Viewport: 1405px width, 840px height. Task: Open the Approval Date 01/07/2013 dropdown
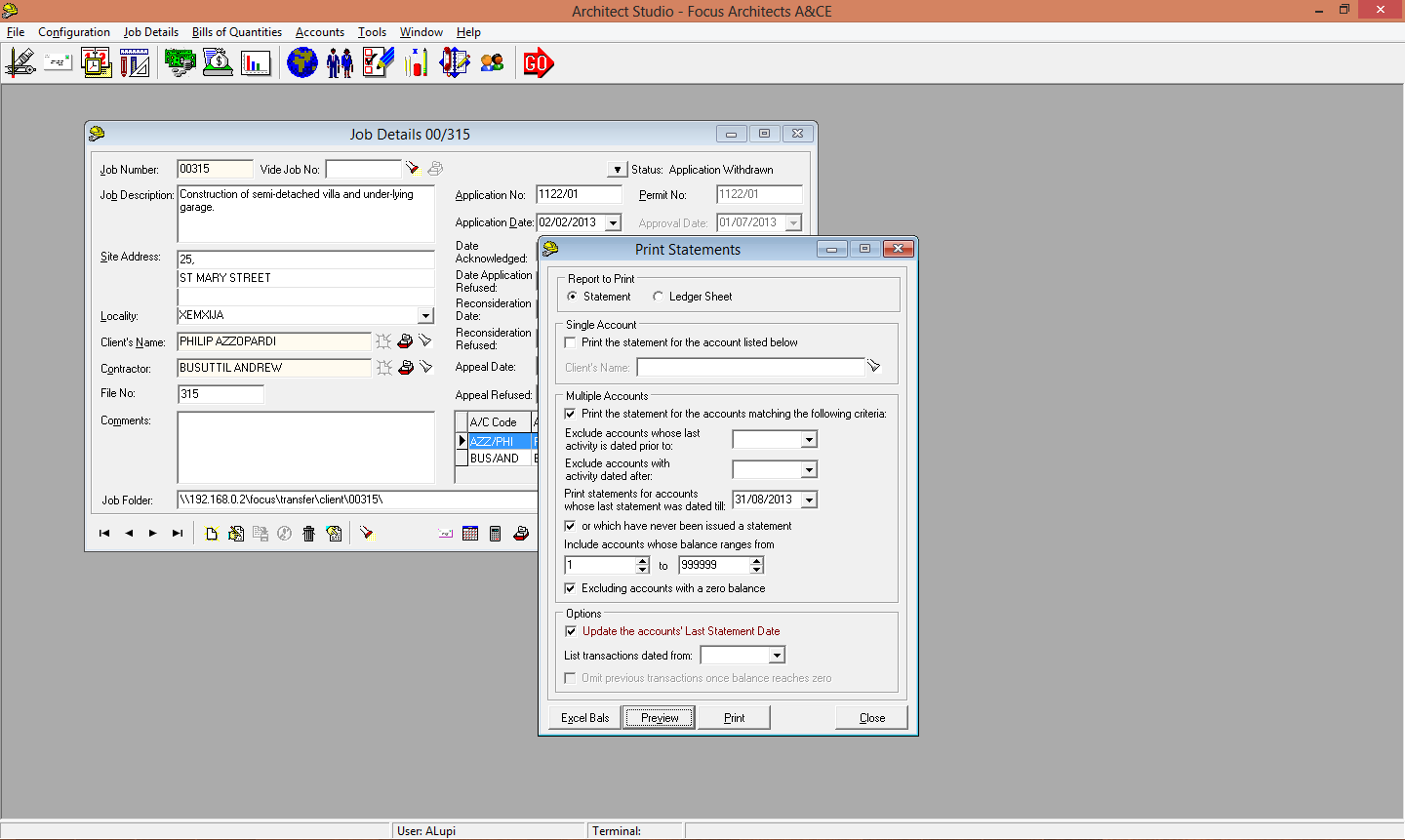coord(793,222)
